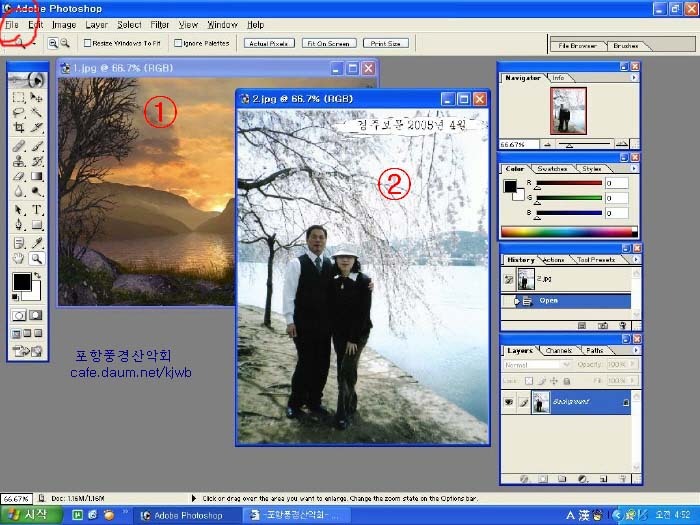The height and width of the screenshot is (525, 700).
Task: Click the History panel trash icon
Action: point(622,326)
